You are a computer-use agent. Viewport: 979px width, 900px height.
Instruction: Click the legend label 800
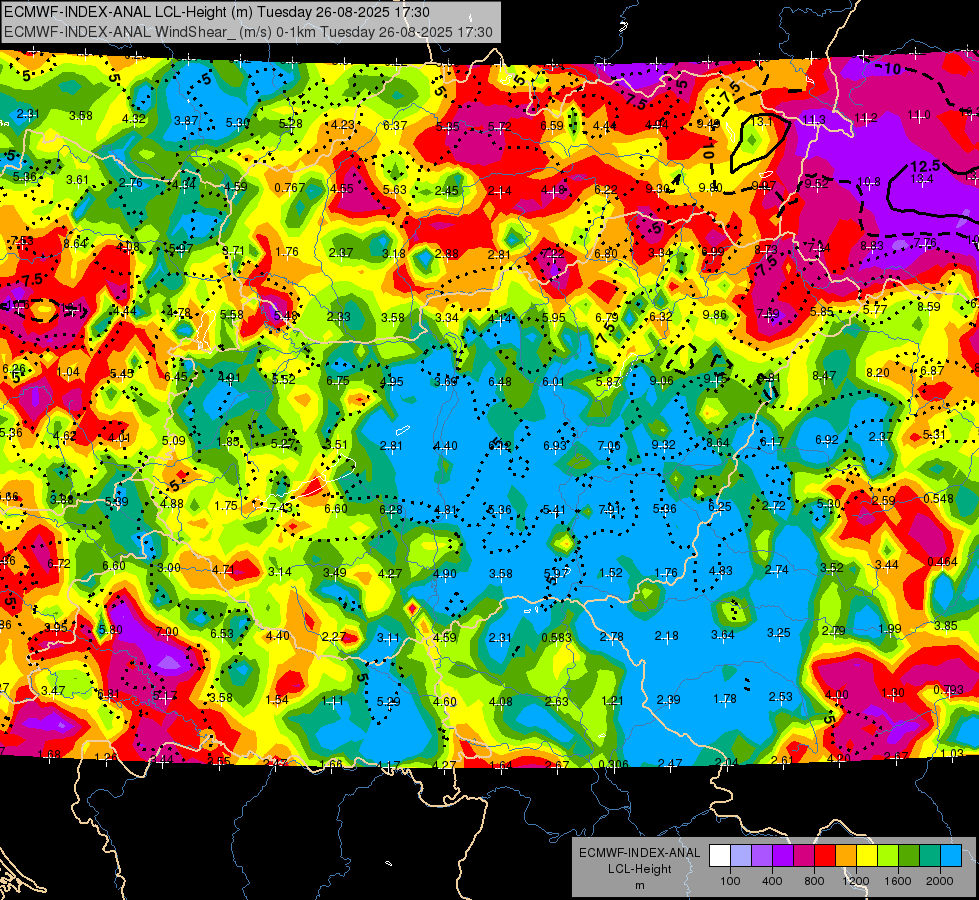(x=814, y=881)
